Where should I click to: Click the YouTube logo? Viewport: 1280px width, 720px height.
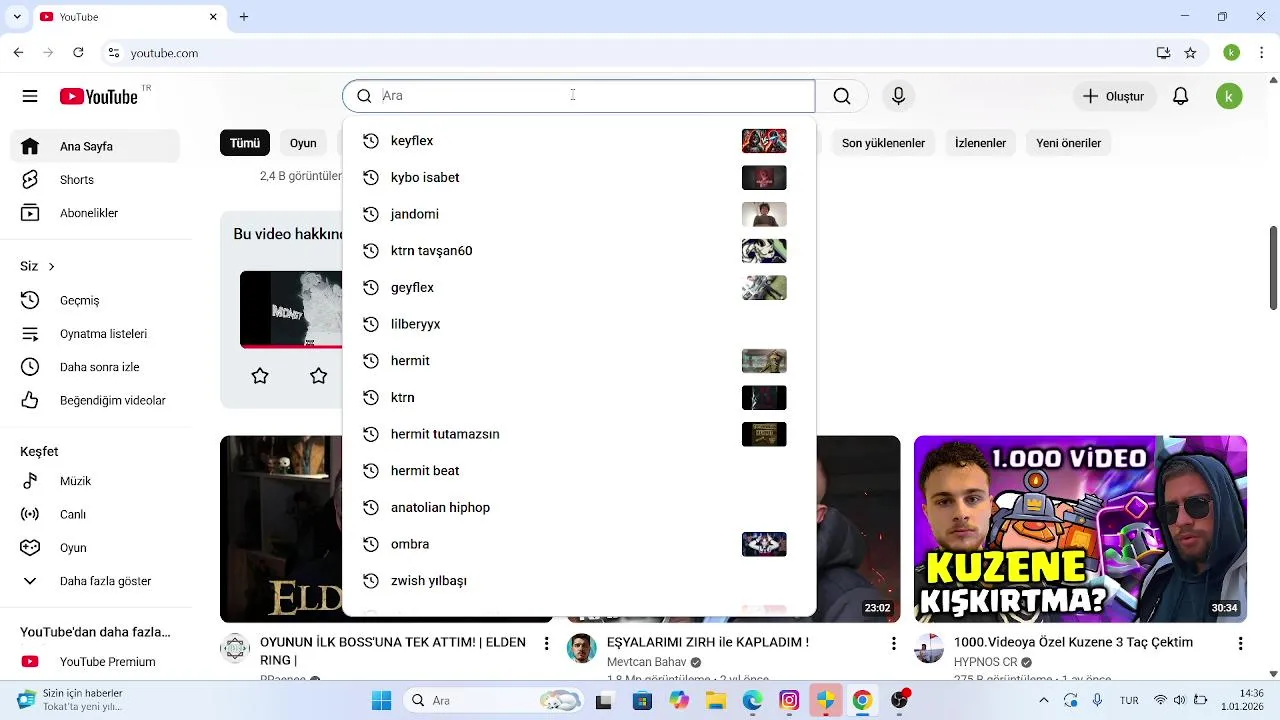tap(98, 96)
